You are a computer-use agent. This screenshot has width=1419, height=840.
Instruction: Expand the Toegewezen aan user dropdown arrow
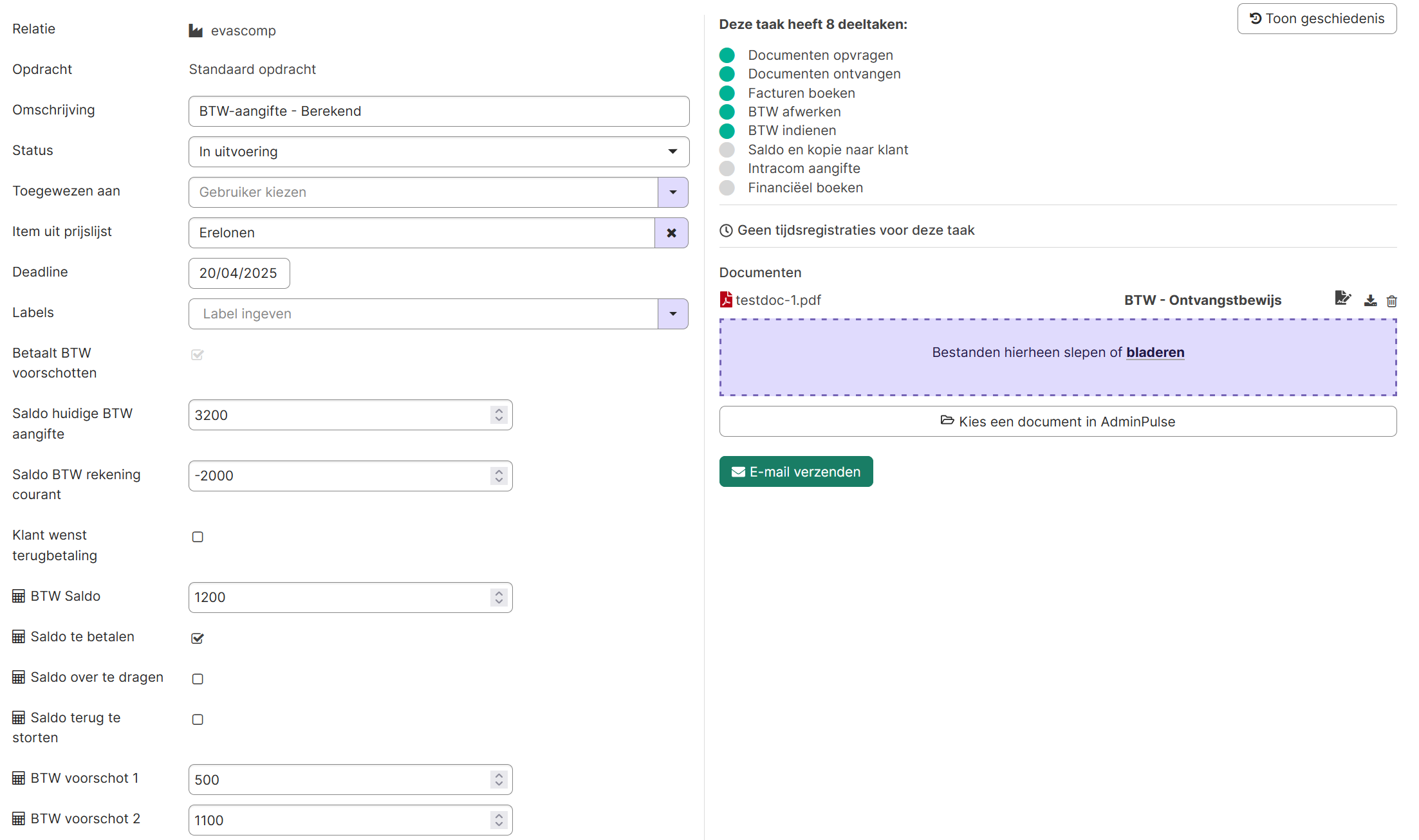click(x=672, y=192)
